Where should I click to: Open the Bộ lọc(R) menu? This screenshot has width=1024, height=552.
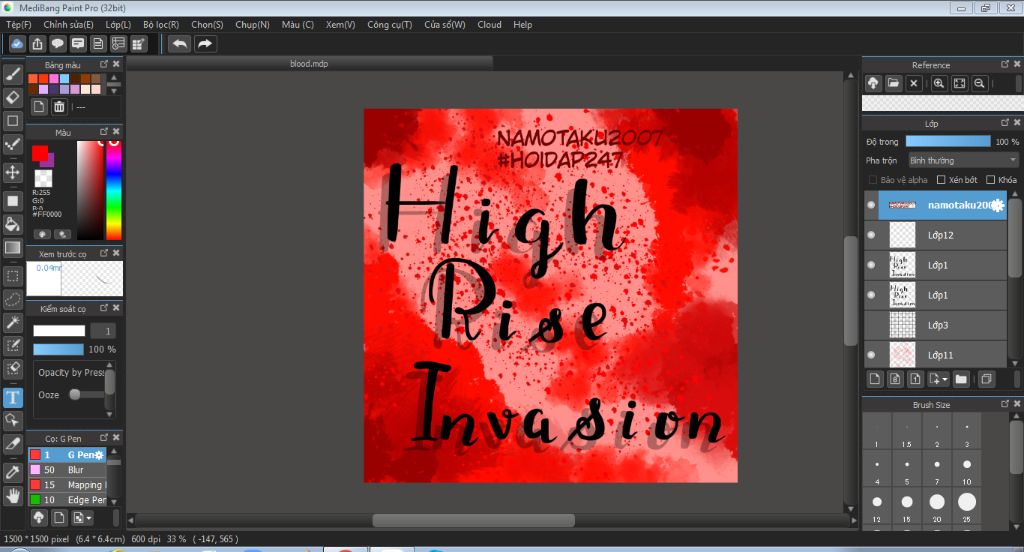tap(161, 24)
